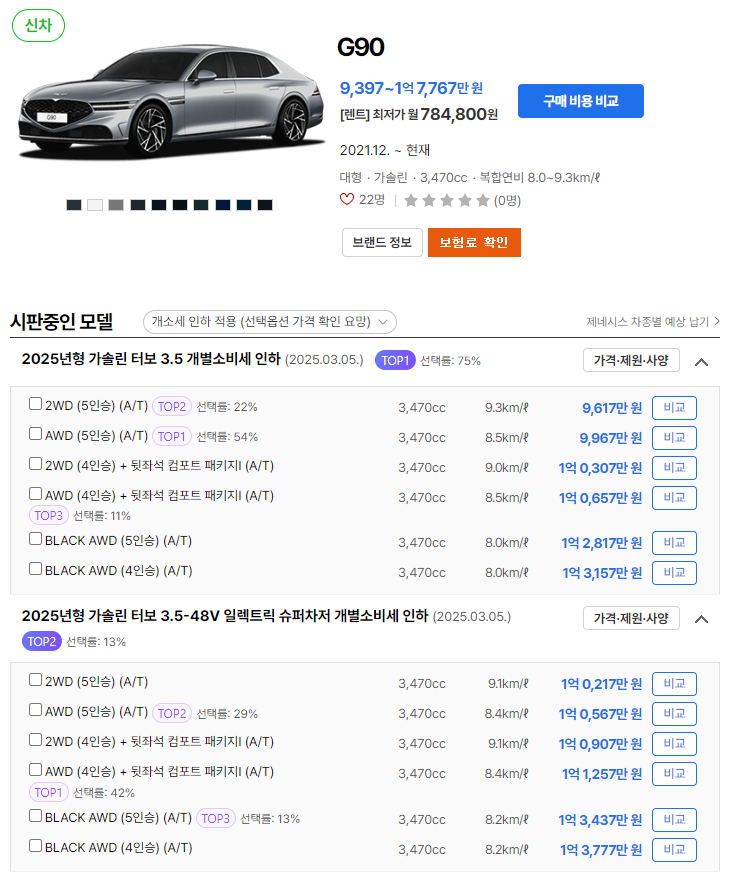Click TOP3 badge on BLACK AWD (5인승) 13% row
Image resolution: width=738 pixels, height=877 pixels.
coord(215,818)
